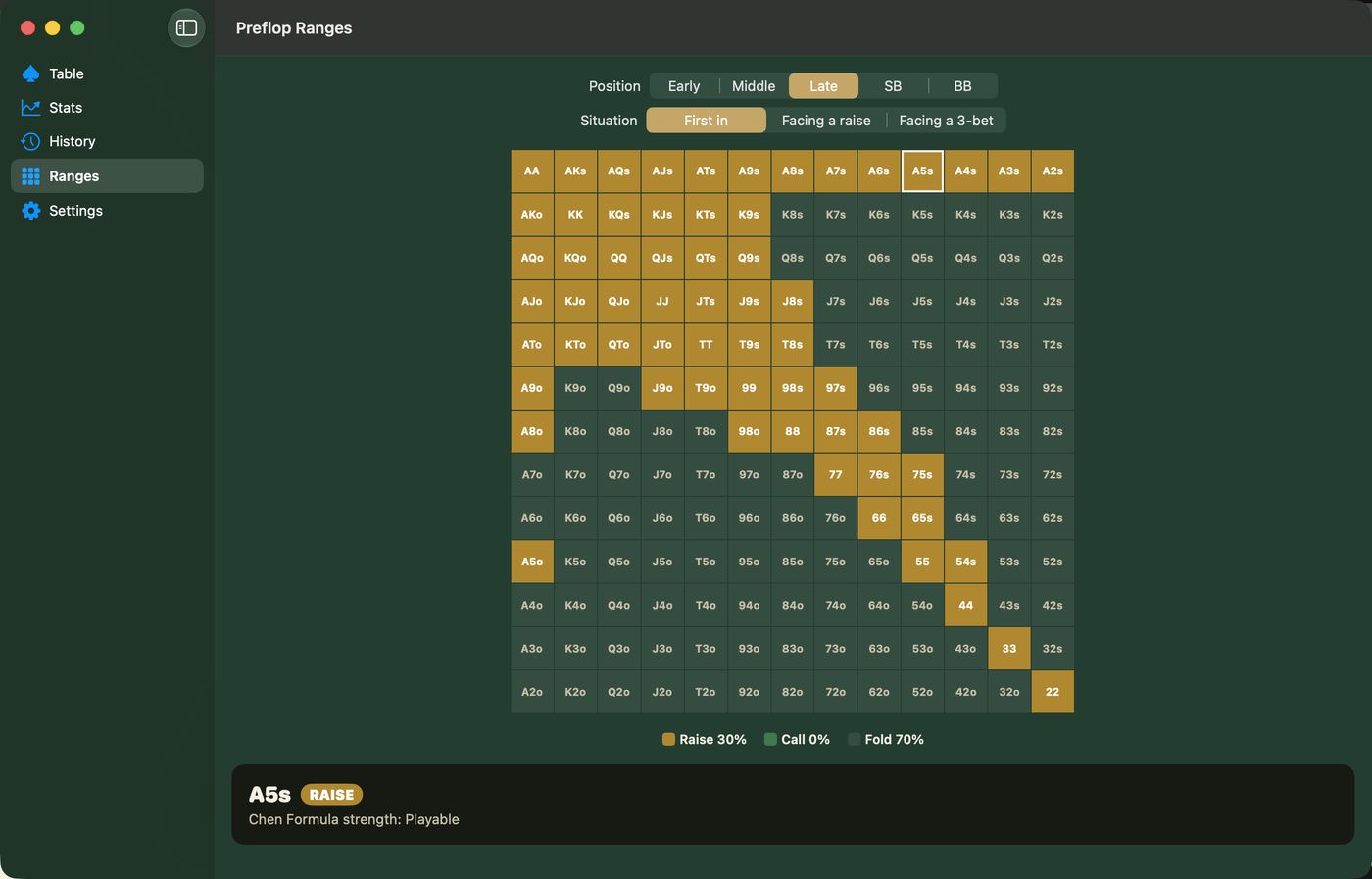1372x879 pixels.
Task: Select the AKo hand cell
Action: point(532,215)
